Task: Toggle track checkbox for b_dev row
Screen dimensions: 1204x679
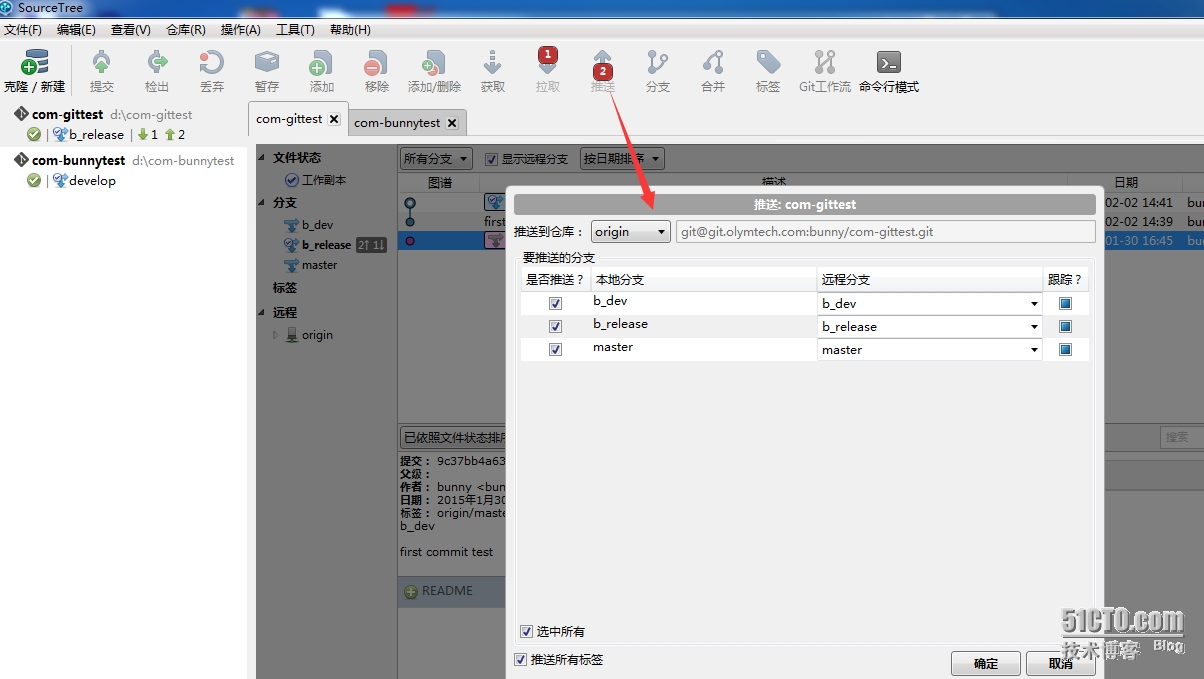Action: 1065,303
